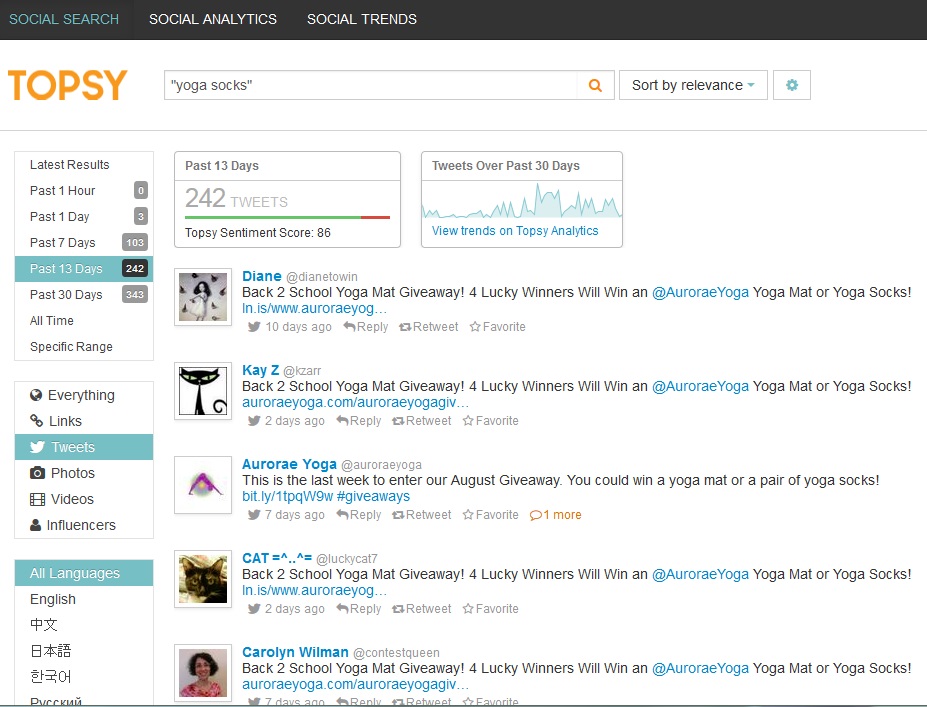Filter results to Videos
The width and height of the screenshot is (927, 707).
coord(84,500)
